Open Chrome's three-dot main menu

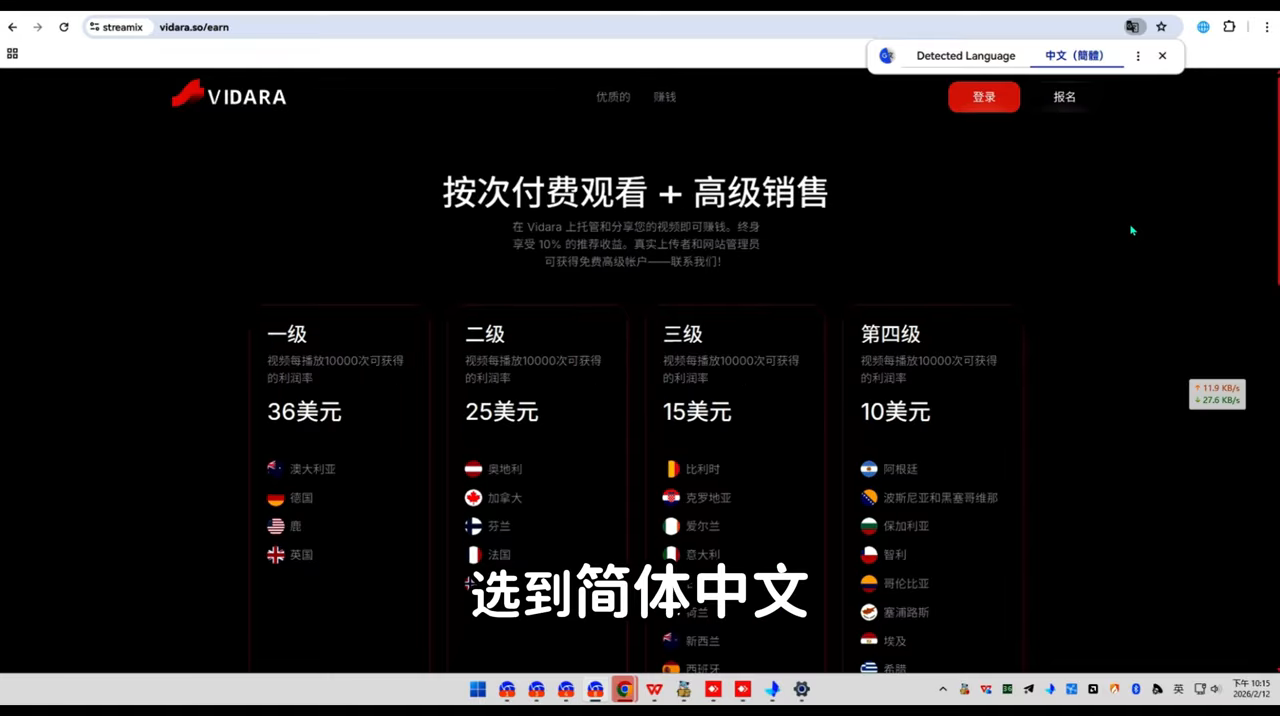[x=1266, y=27]
